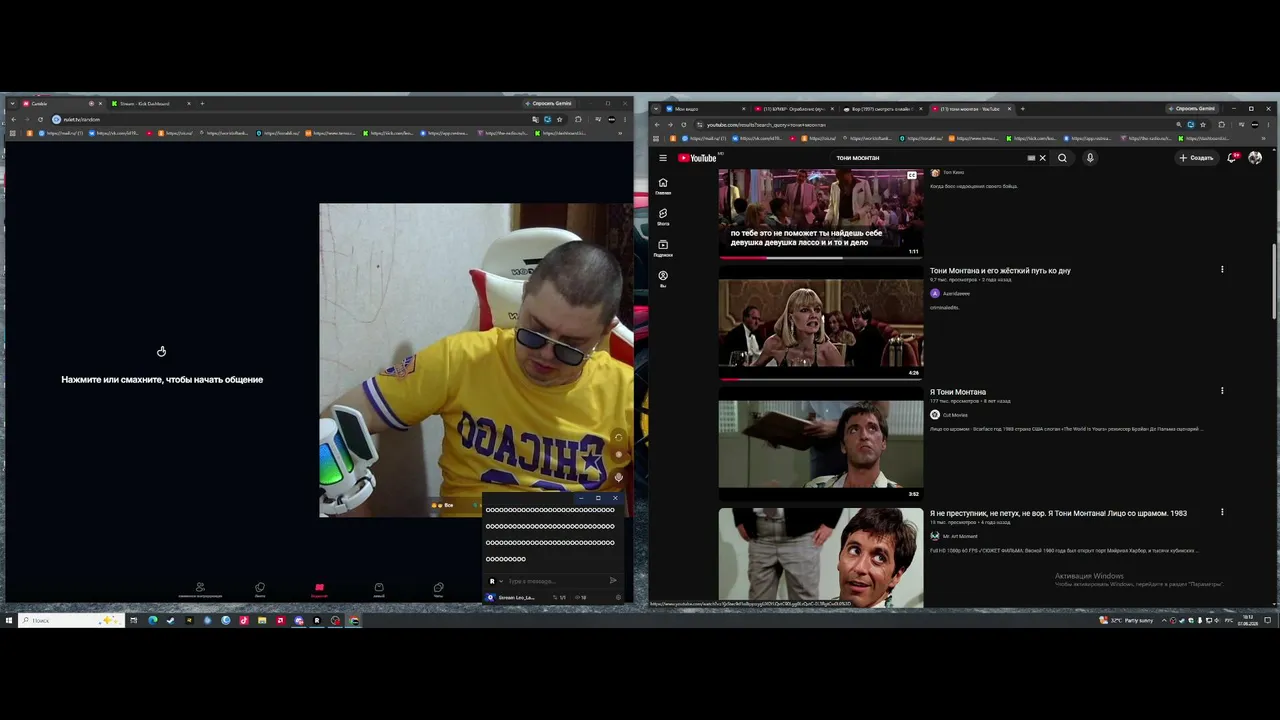Open video 'Я не преступник, не петух, не вор'
Image resolution: width=1280 pixels, height=720 pixels.
[1058, 513]
